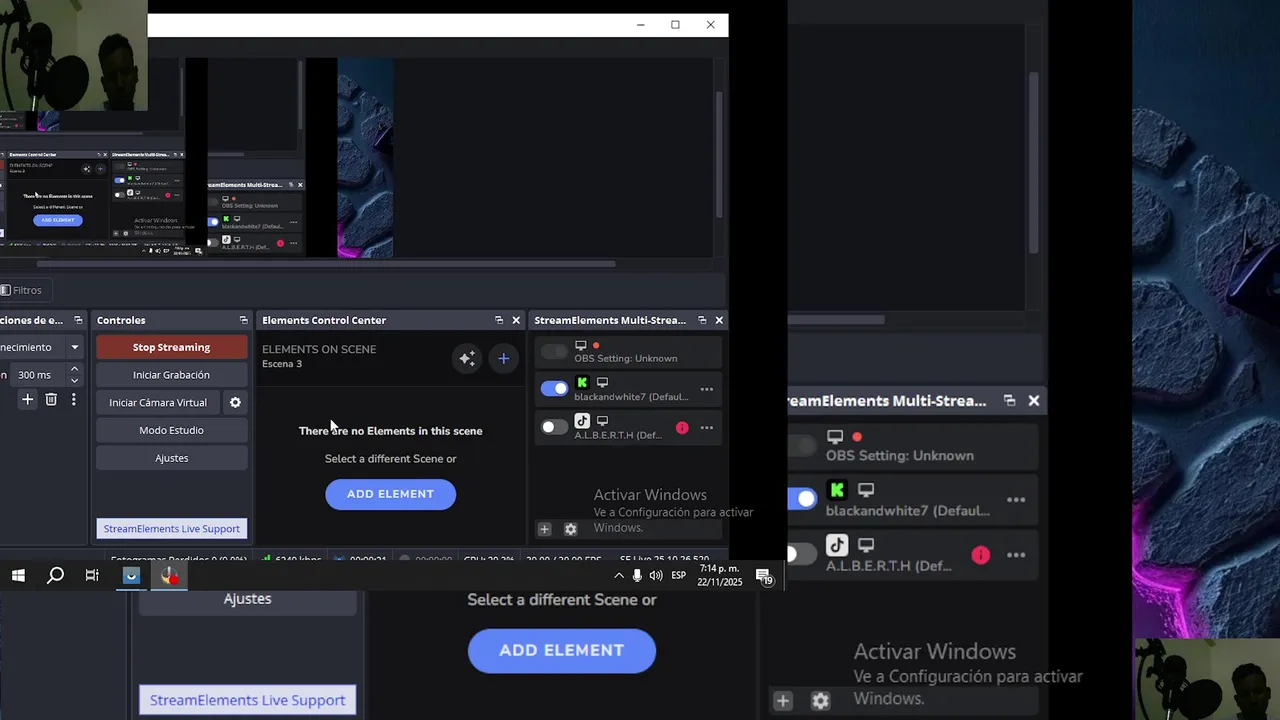Delete the transition using the trash icon
This screenshot has height=720, width=1280.
pyautogui.click(x=51, y=399)
